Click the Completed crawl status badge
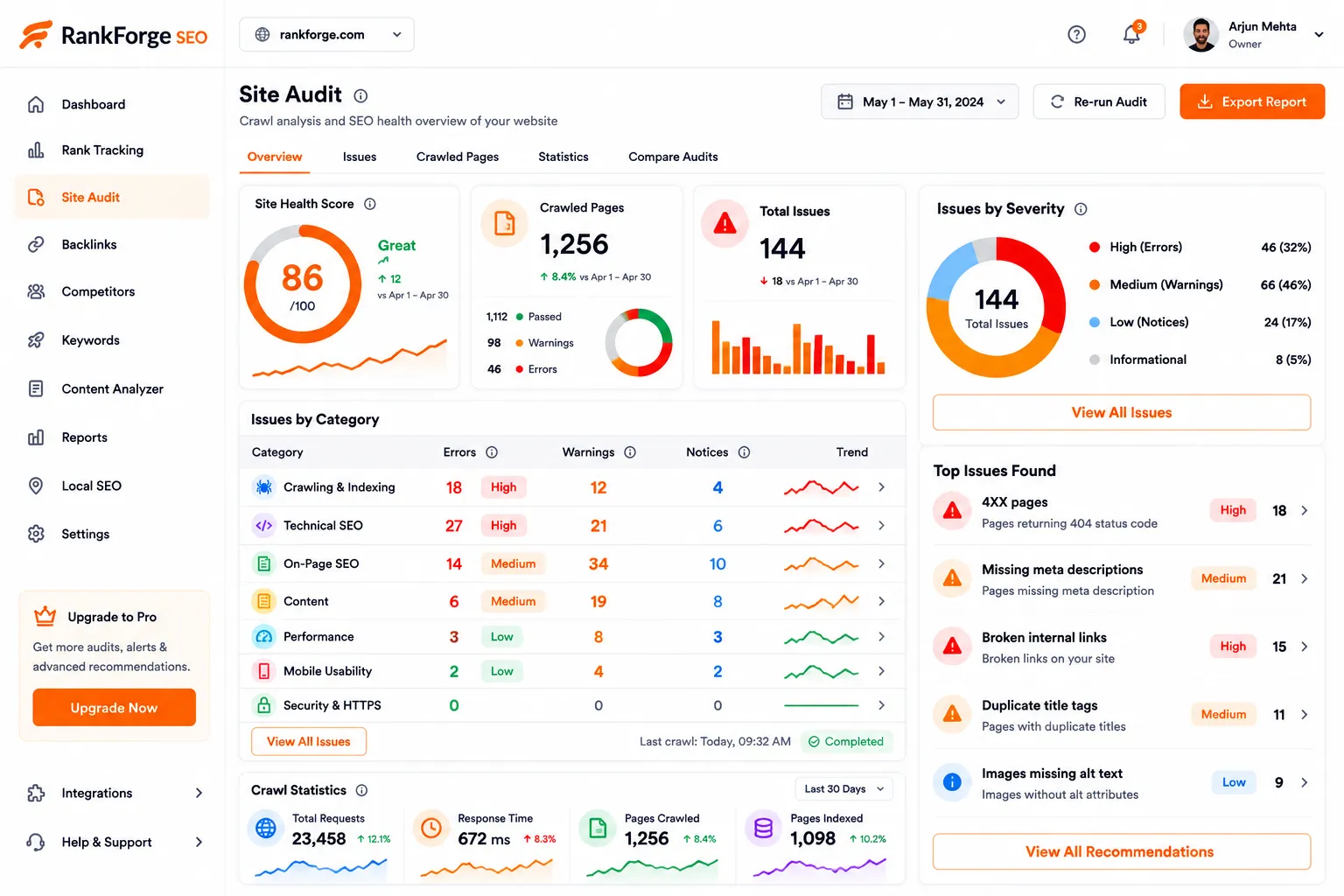Viewport: 1344px width, 896px height. (x=846, y=741)
